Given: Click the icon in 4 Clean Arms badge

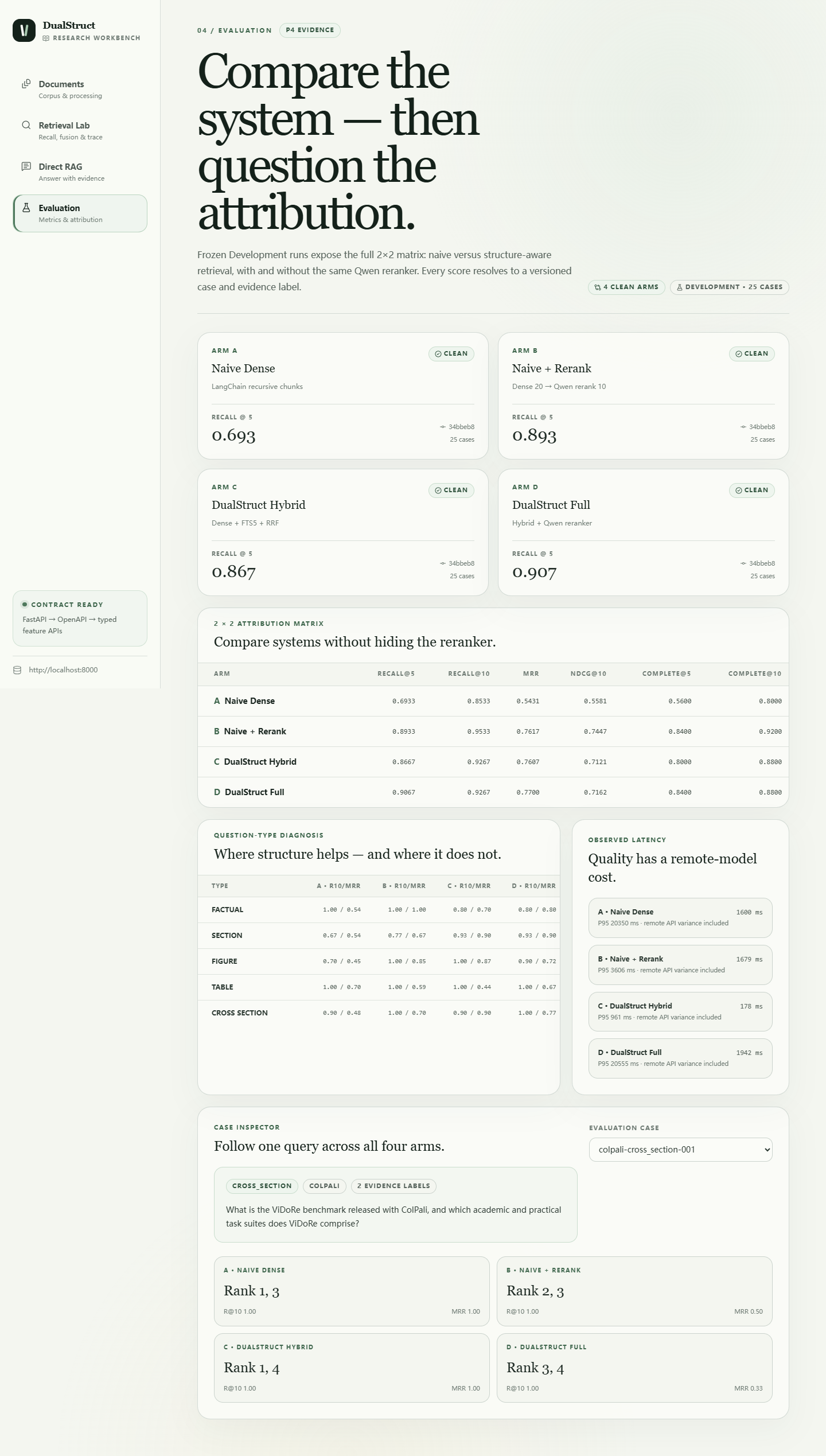Looking at the screenshot, I should pos(598,287).
